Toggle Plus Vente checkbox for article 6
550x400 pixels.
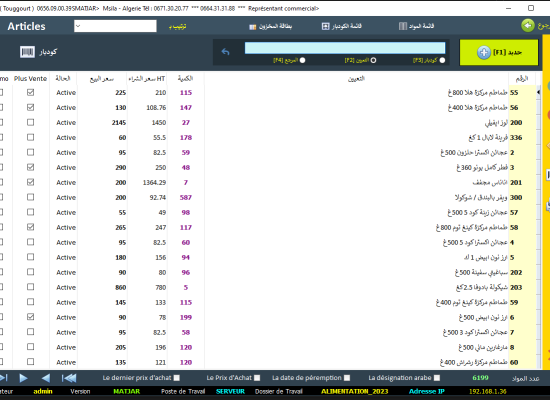pos(31,317)
